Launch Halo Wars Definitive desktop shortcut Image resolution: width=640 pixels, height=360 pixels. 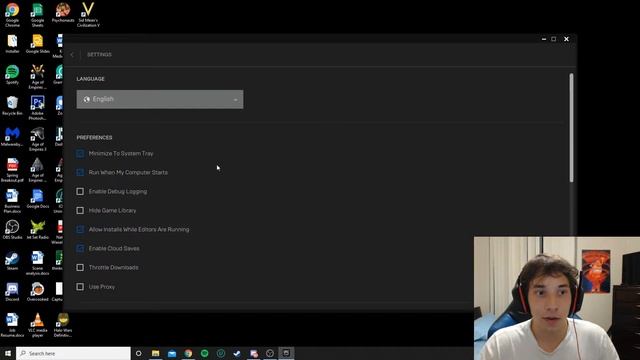(x=63, y=325)
